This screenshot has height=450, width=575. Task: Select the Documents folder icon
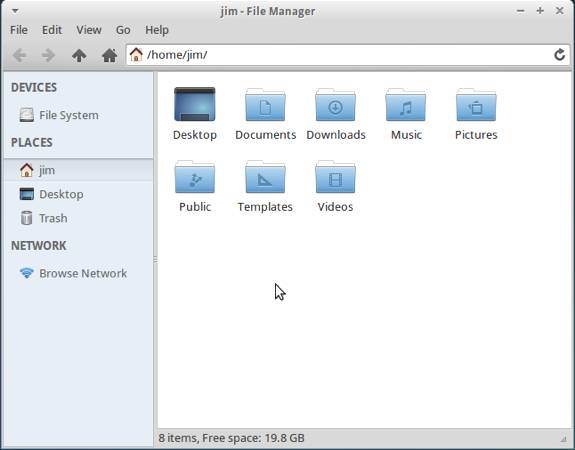pos(265,105)
